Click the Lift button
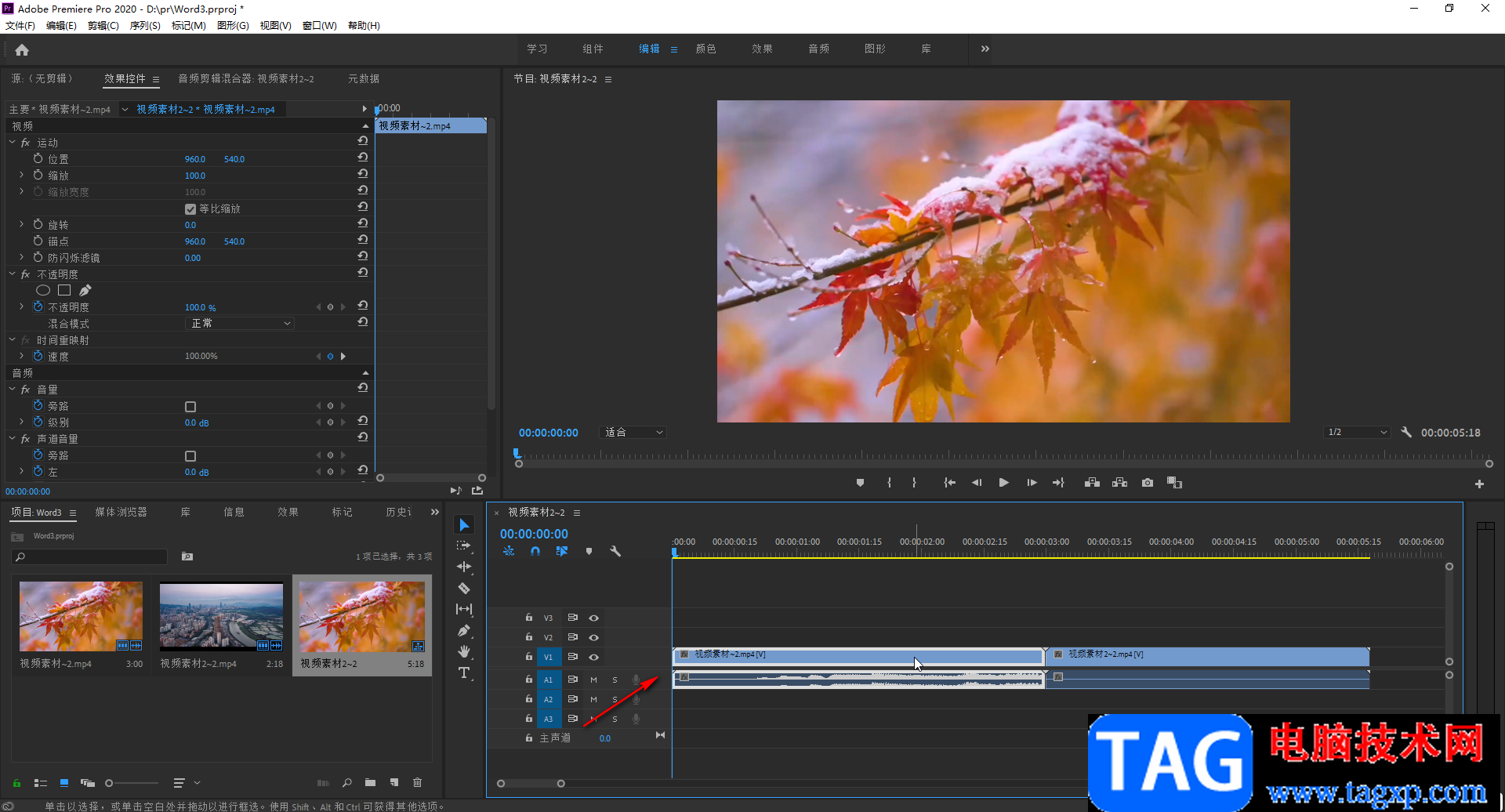Screen dimensions: 1505x812 pyautogui.click(x=1092, y=483)
